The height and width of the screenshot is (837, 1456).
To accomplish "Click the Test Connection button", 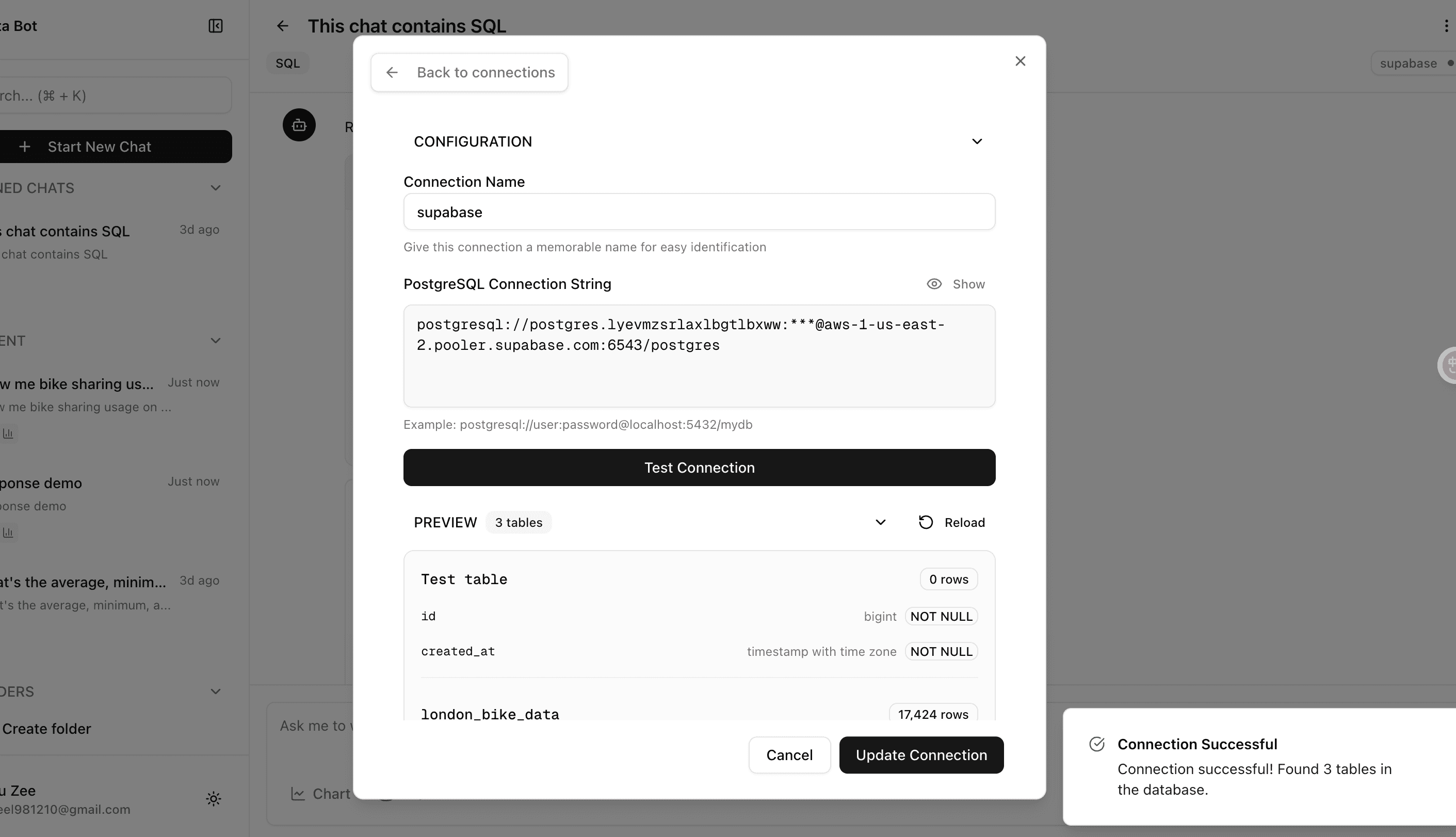I will 699,468.
